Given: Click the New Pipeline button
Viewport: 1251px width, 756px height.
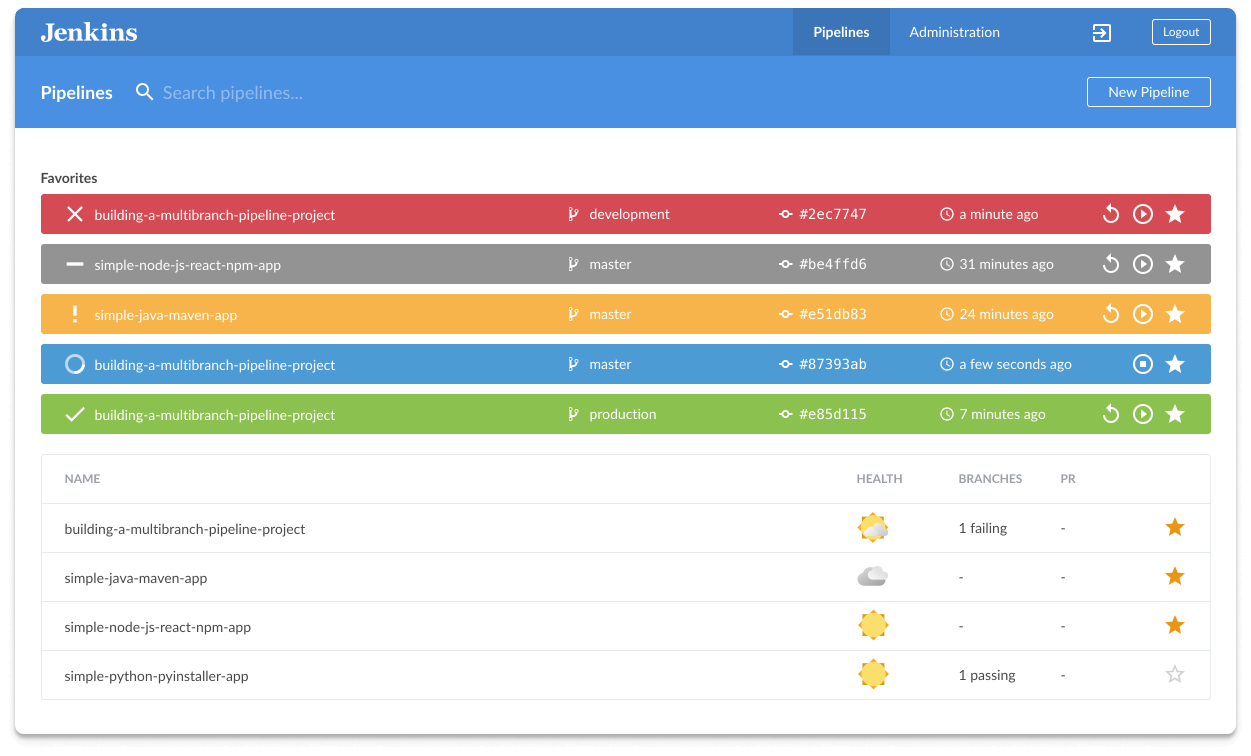Looking at the screenshot, I should [x=1149, y=92].
